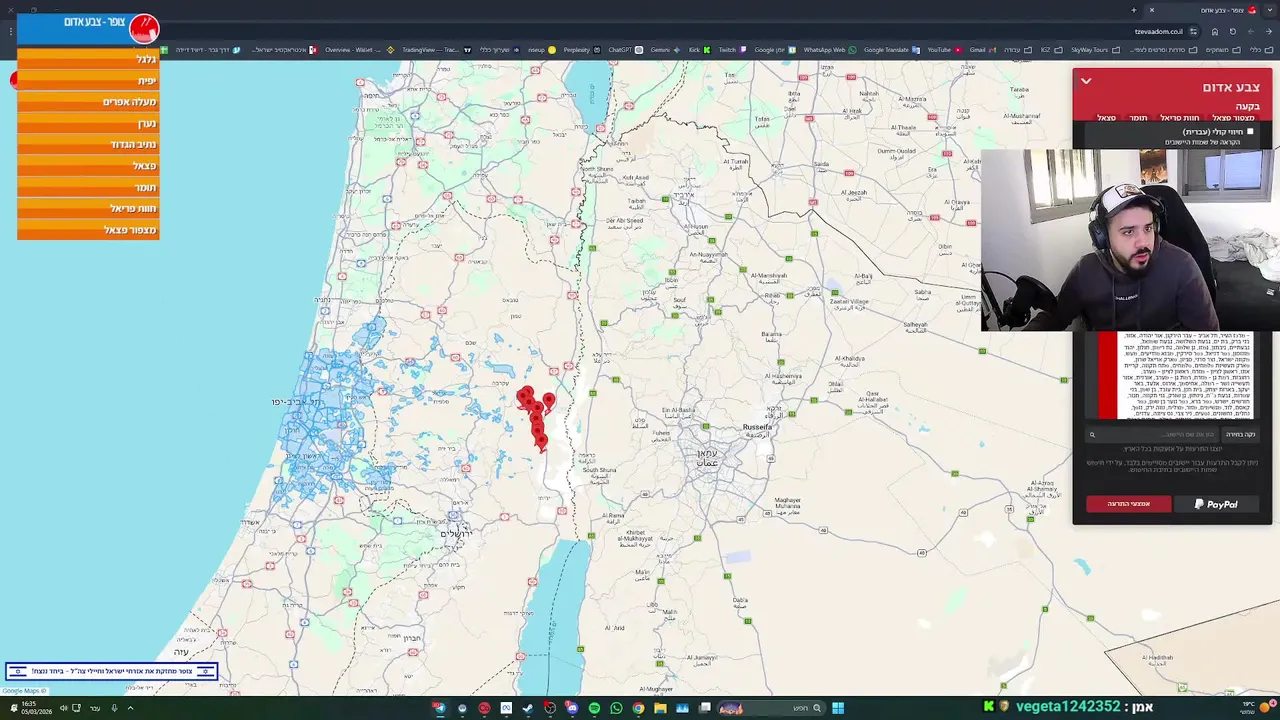Open the Perplexity bookmark
The width and height of the screenshot is (1280, 720).
581,50
